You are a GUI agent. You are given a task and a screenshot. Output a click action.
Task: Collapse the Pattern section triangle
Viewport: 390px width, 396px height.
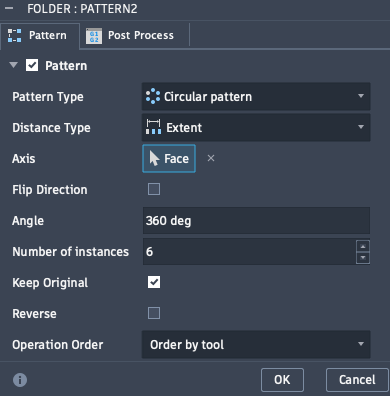click(x=14, y=65)
